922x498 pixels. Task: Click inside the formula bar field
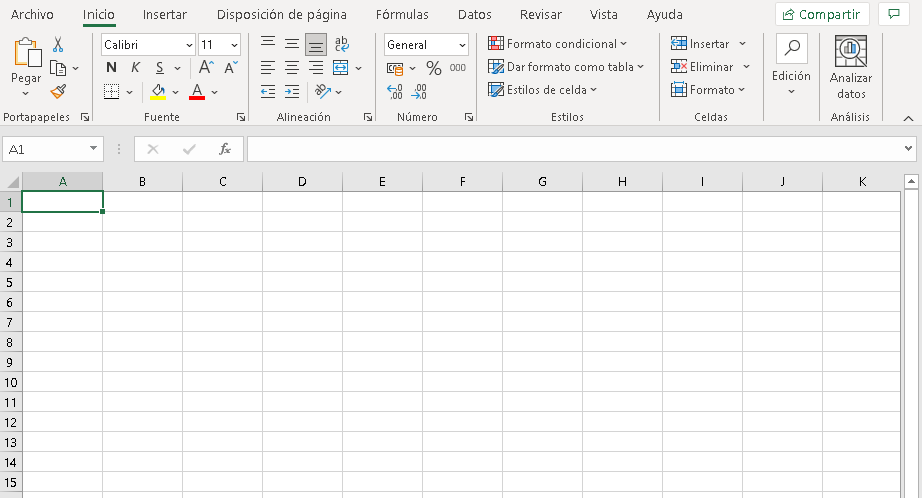[575, 149]
